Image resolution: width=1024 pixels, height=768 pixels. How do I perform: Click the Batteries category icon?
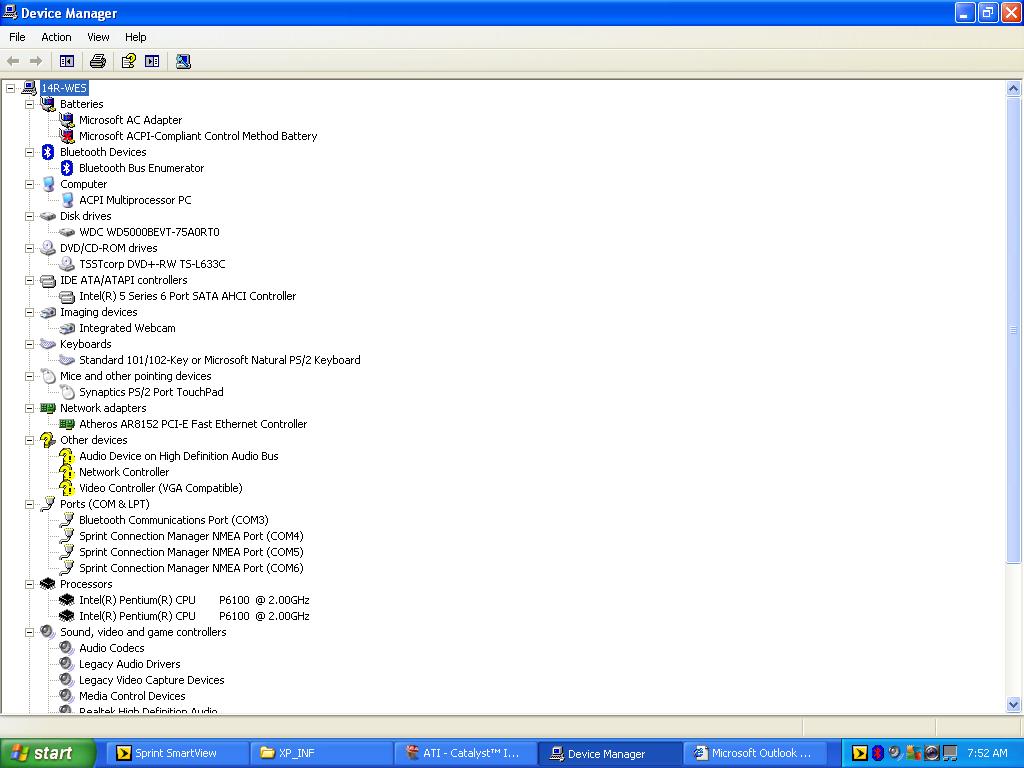click(x=48, y=104)
